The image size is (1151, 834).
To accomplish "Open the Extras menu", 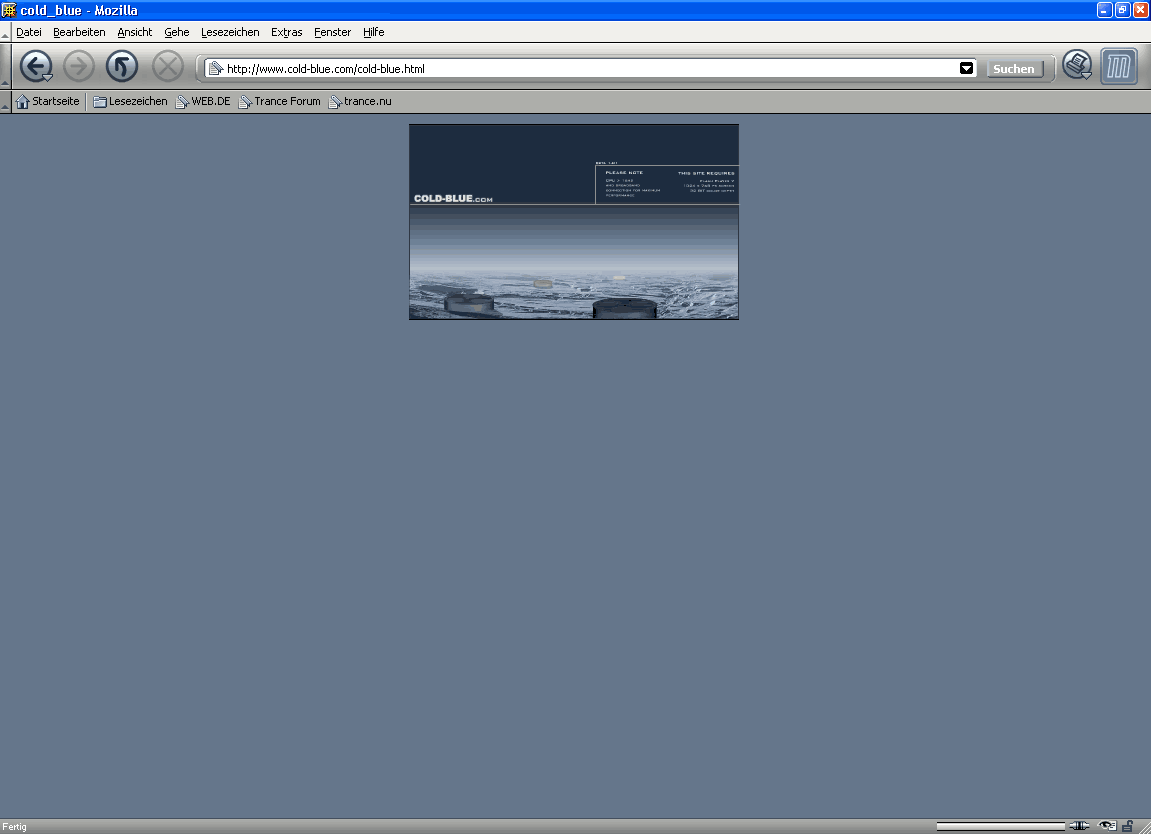I will (x=286, y=32).
